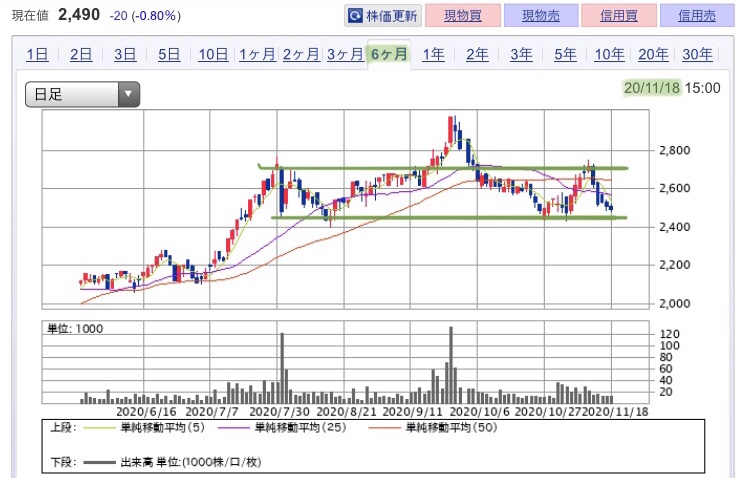Select the active 6ヶ月 tab
This screenshot has height=478, width=740.
[x=389, y=55]
